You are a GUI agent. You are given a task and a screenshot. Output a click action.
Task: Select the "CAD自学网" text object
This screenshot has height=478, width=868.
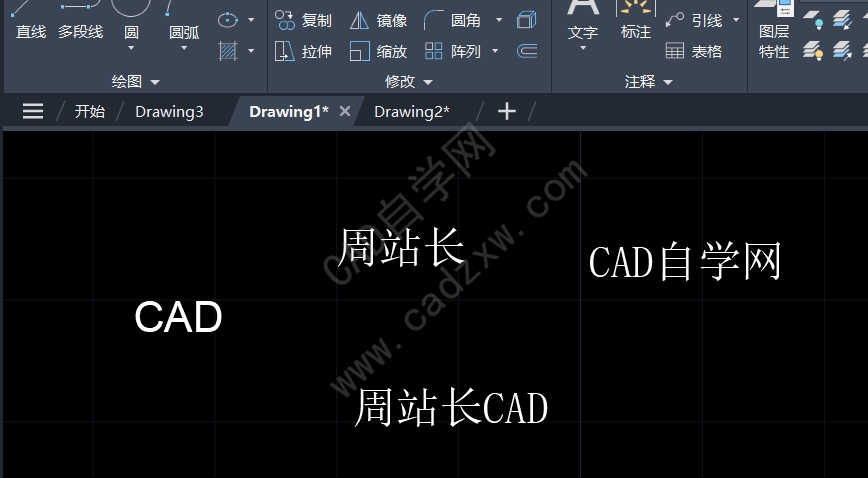click(x=685, y=260)
